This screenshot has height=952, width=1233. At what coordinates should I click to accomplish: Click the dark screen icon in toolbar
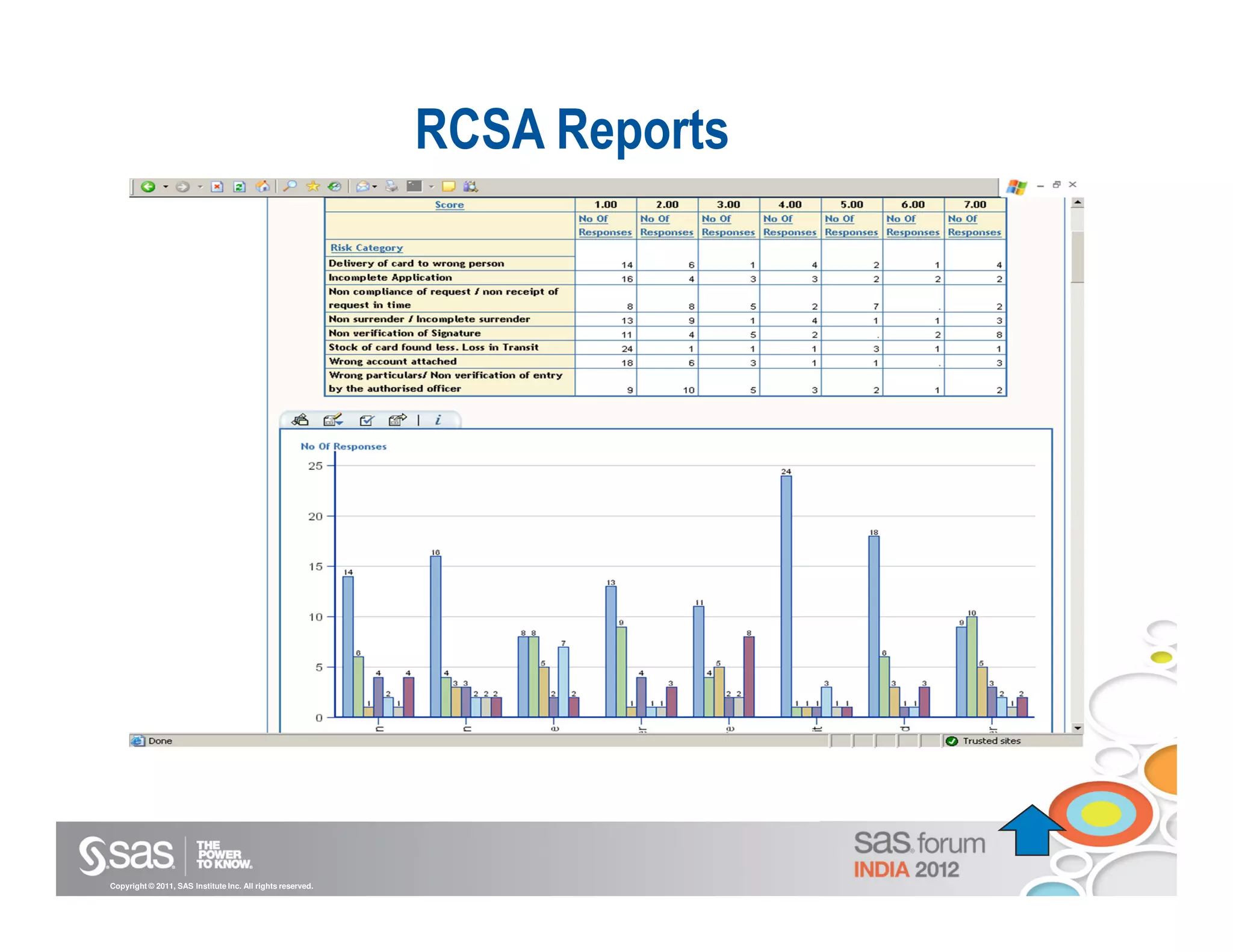point(414,187)
